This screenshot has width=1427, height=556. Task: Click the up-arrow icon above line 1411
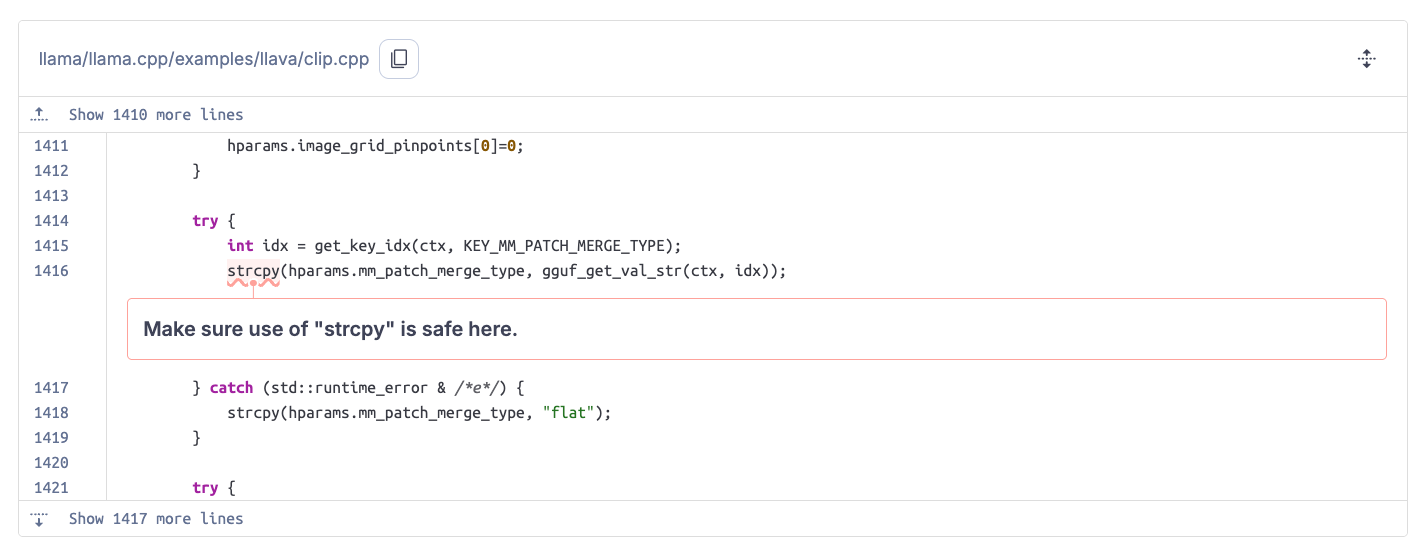click(40, 115)
